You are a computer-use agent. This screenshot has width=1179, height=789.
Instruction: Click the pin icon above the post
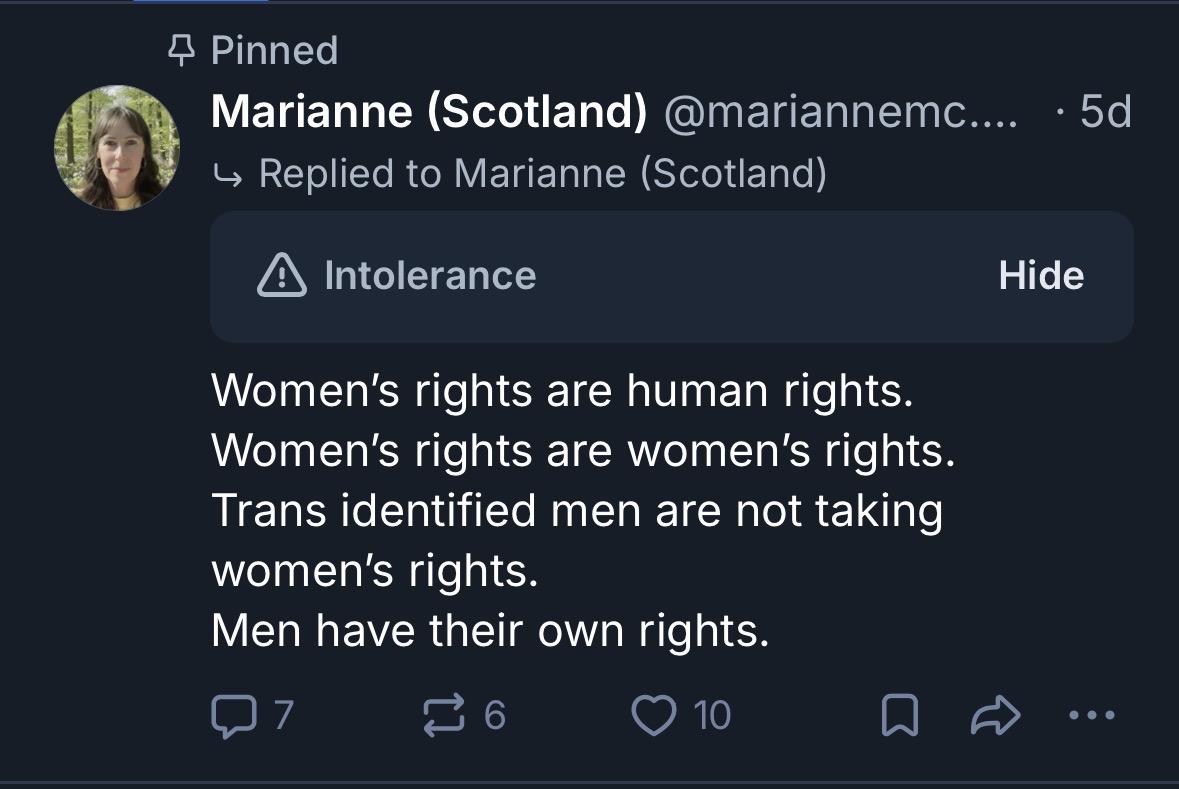180,50
